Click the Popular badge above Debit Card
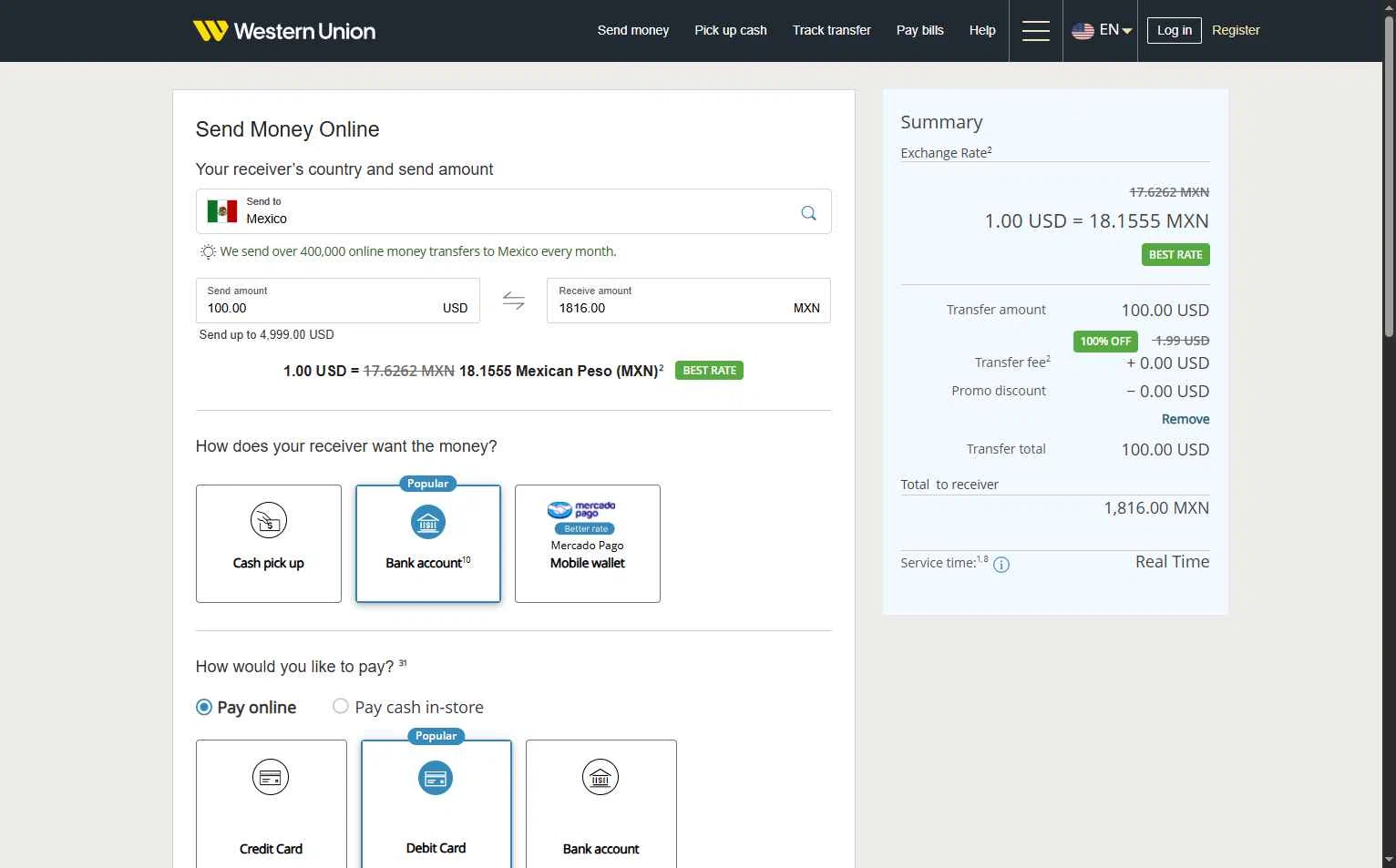Screen dimensions: 1396x868 (x=436, y=736)
